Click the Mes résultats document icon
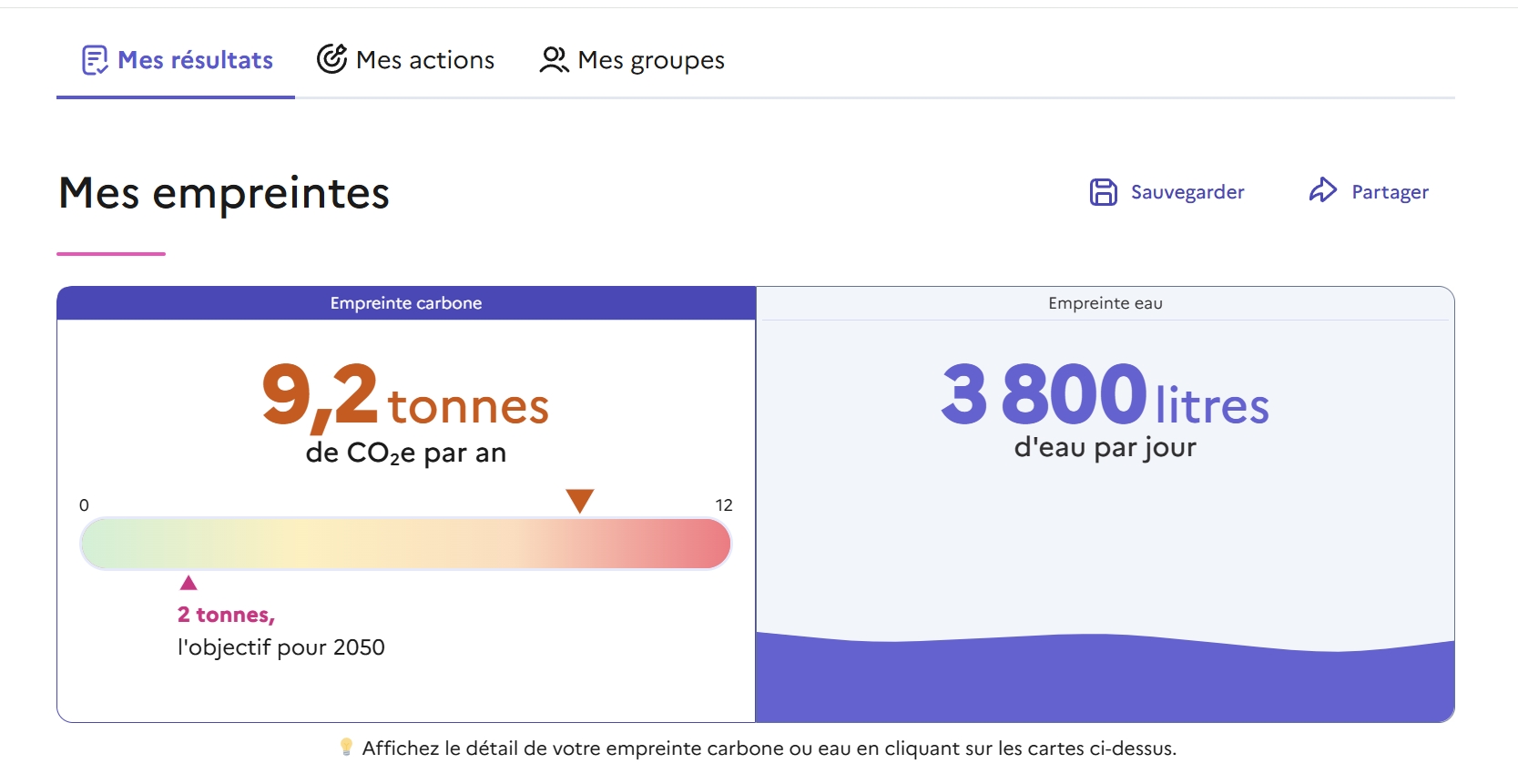This screenshot has width=1518, height=784. pos(95,60)
